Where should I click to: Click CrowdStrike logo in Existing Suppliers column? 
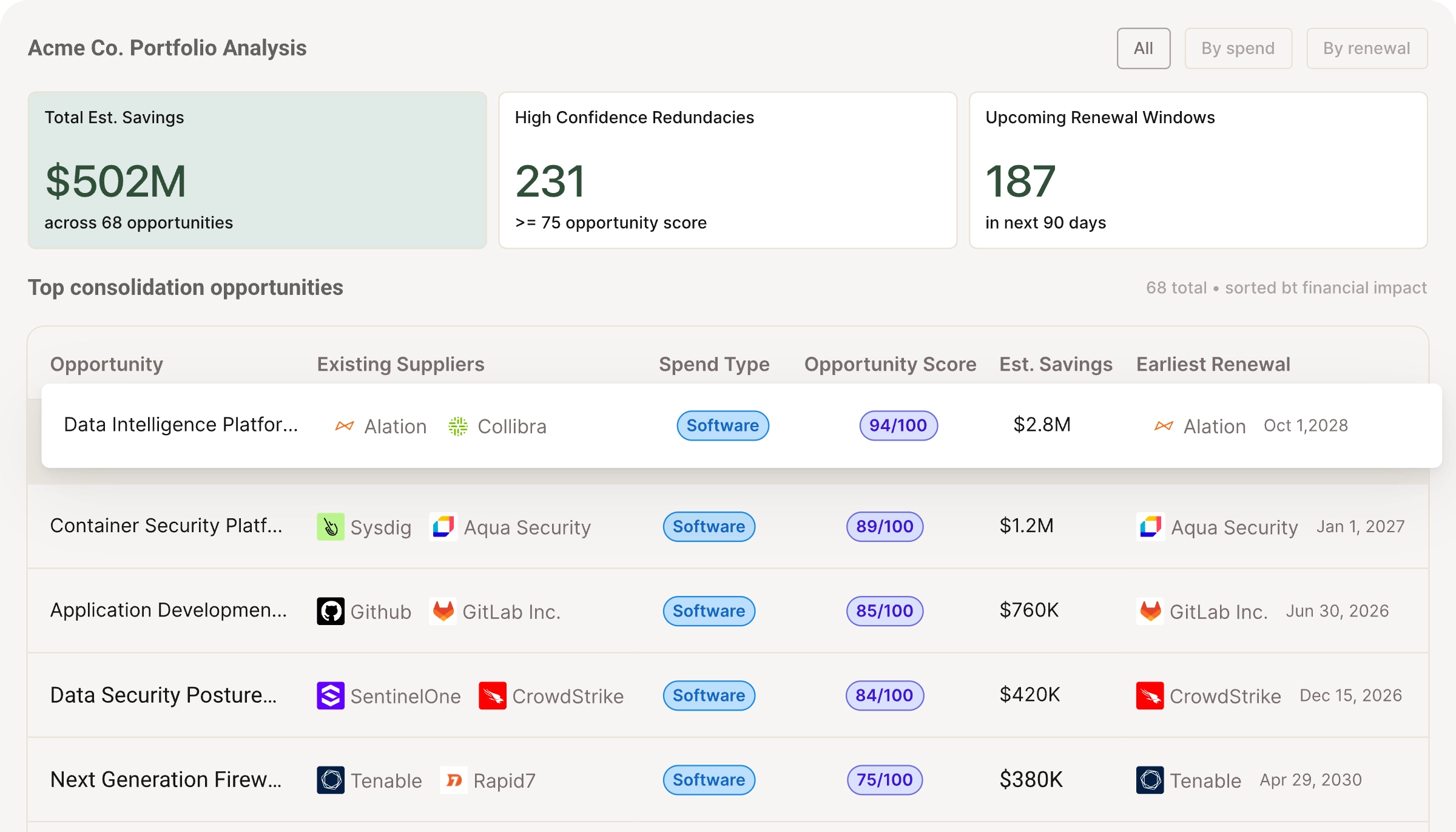(493, 695)
